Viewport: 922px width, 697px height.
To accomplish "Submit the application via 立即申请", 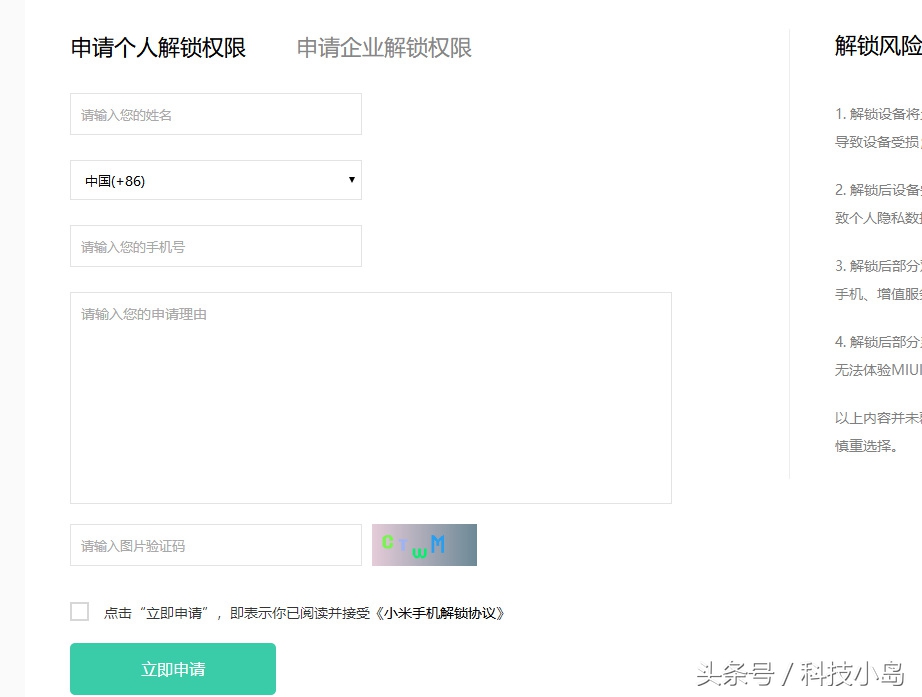I will coord(172,667).
